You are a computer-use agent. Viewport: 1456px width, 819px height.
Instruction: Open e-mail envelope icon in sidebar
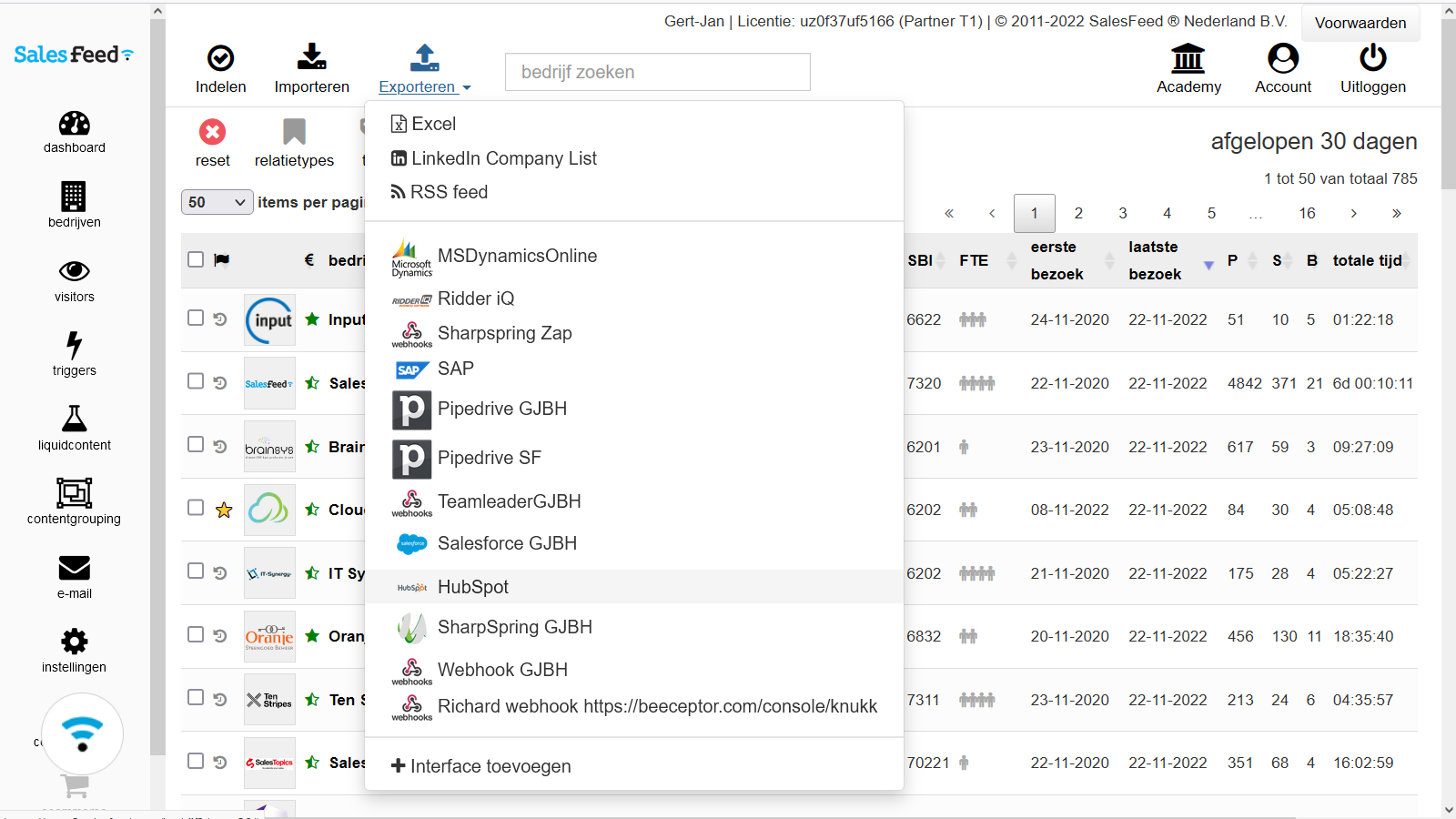(x=74, y=568)
